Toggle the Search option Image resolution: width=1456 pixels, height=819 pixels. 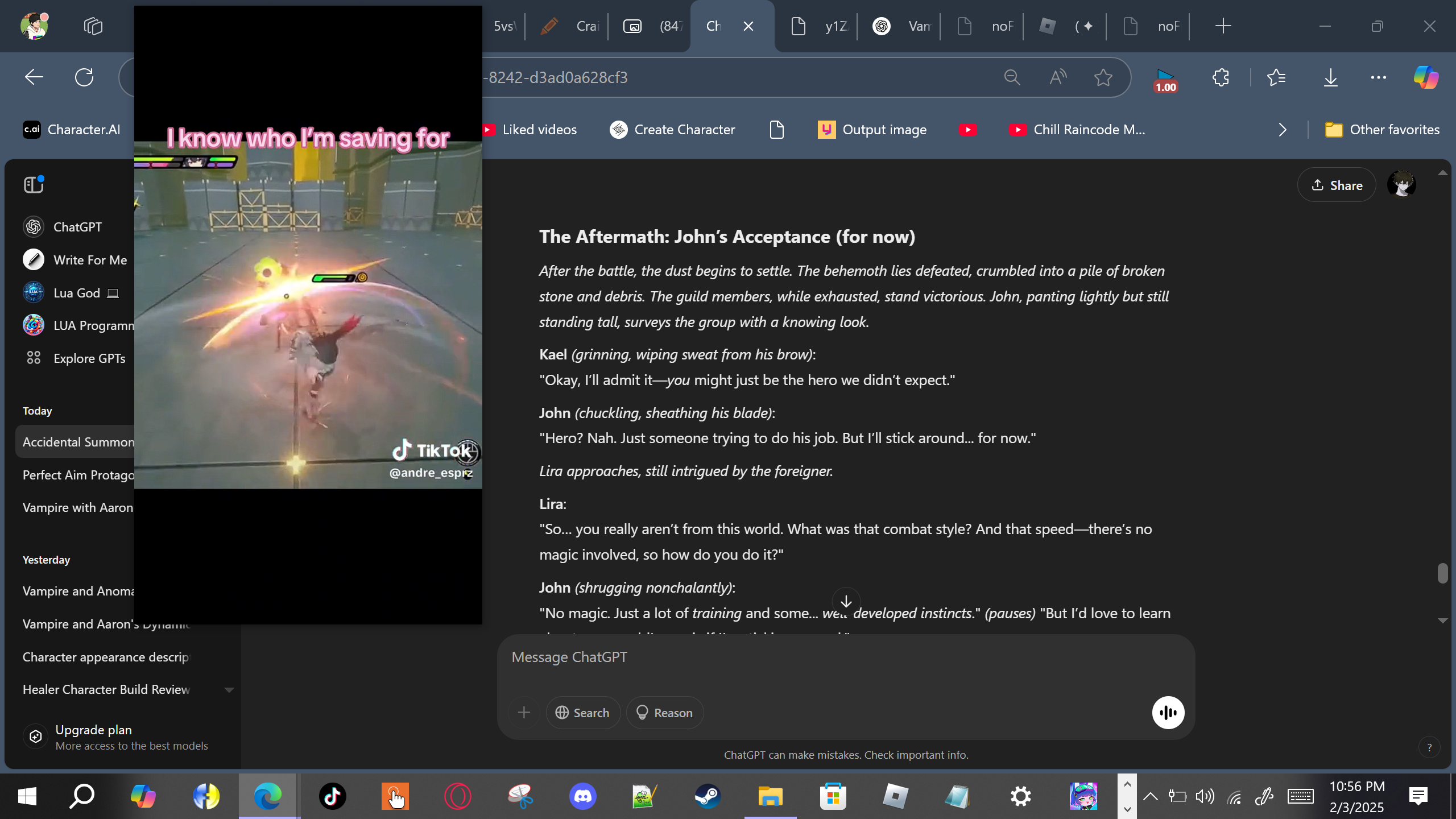tap(583, 713)
